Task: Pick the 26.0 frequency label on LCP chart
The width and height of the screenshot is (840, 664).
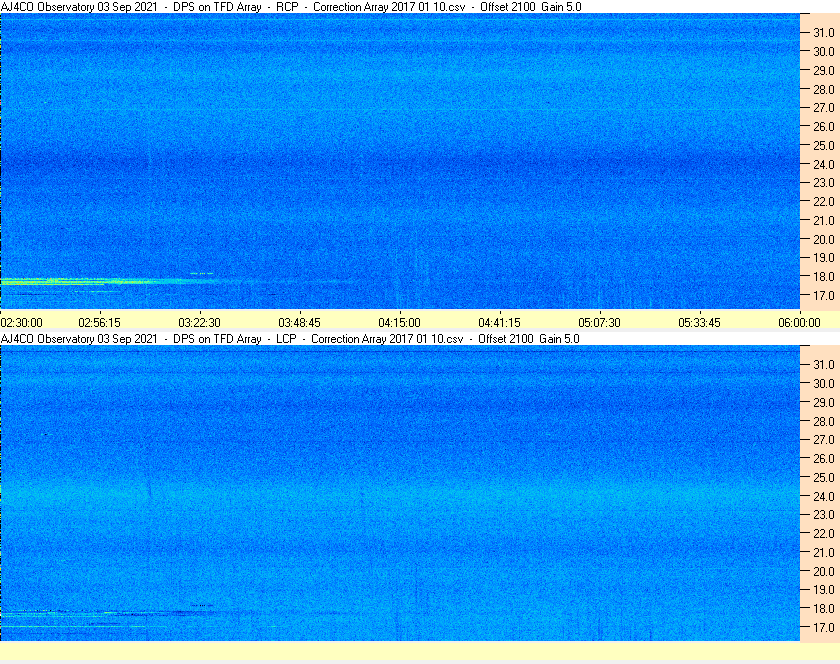Action: click(824, 459)
